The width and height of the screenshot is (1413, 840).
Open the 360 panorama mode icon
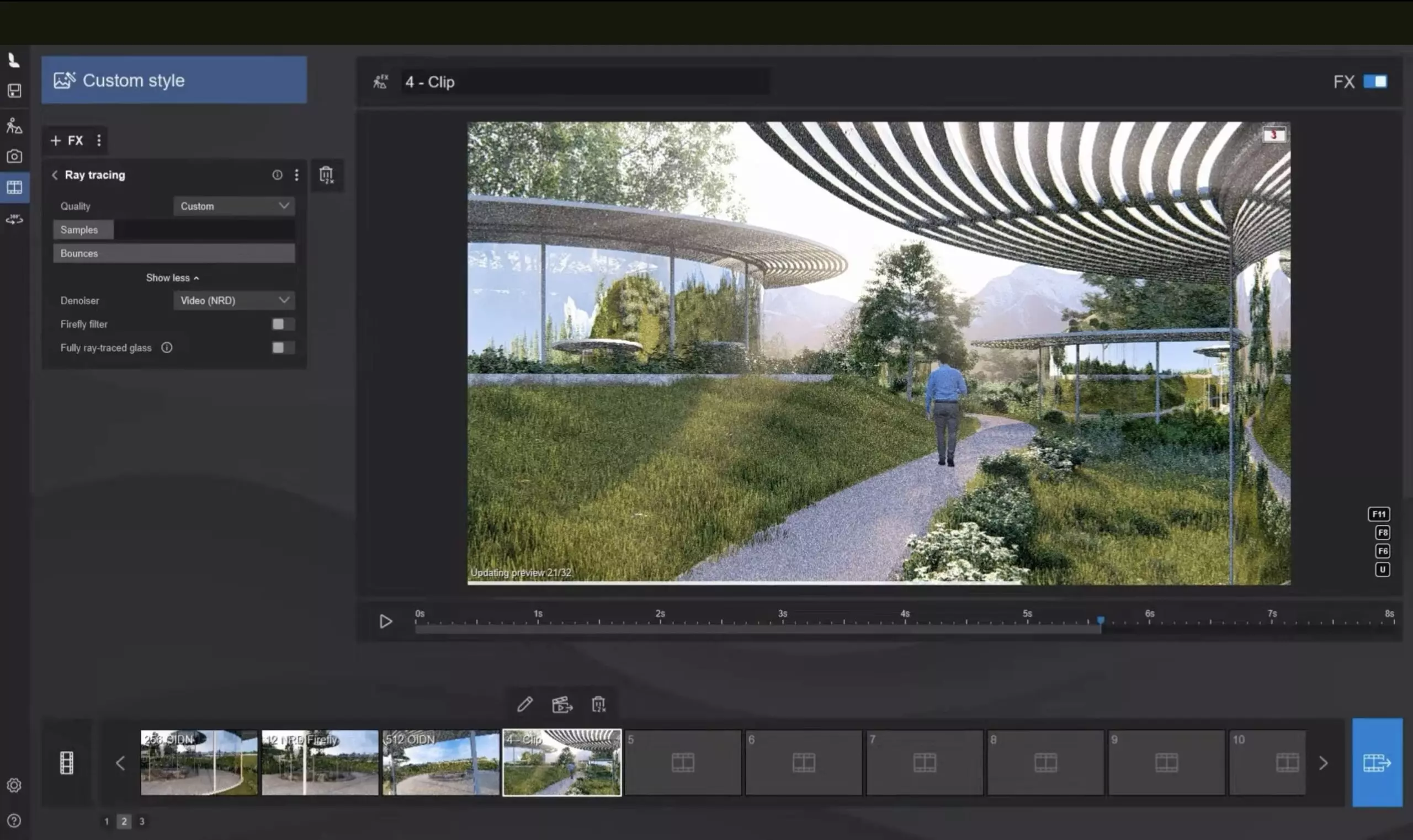pos(14,219)
